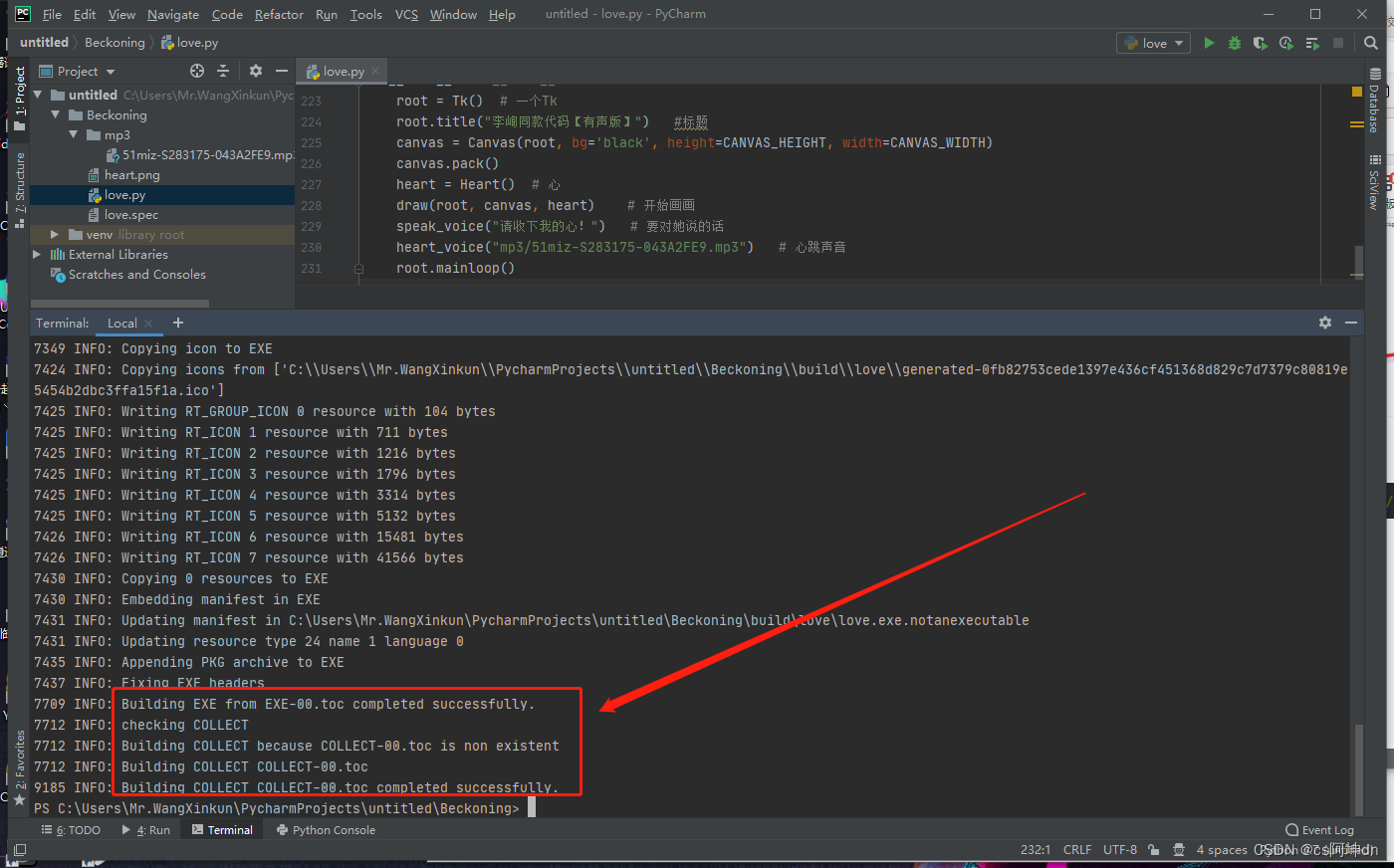The height and width of the screenshot is (868, 1394).
Task: Click untitled breadcrumb in navigation bar
Action: click(x=44, y=43)
